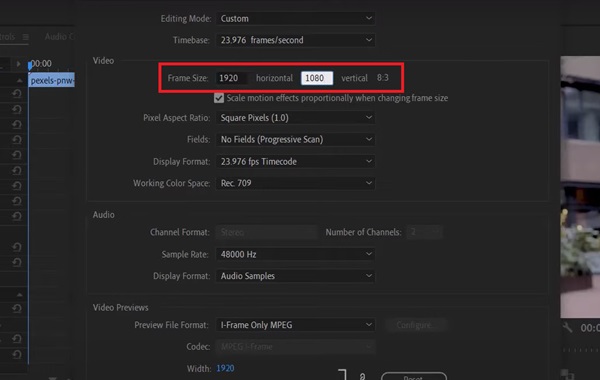Click the blue playhead at 00:00

tap(30, 66)
